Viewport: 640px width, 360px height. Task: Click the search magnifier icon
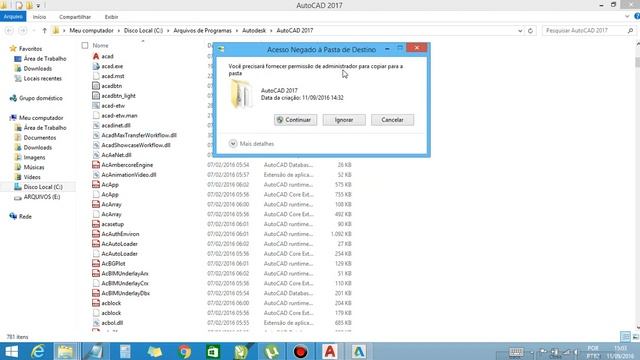pyautogui.click(x=630, y=31)
